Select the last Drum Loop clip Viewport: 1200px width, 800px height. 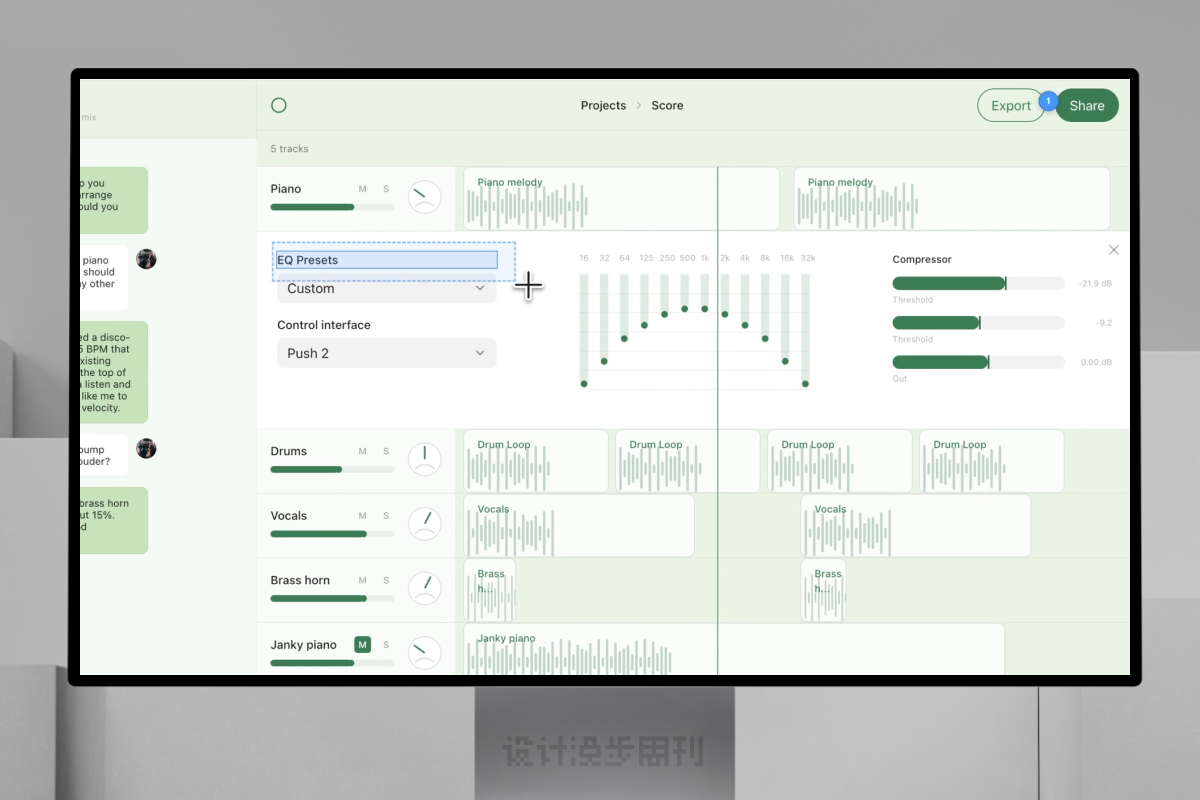point(992,461)
